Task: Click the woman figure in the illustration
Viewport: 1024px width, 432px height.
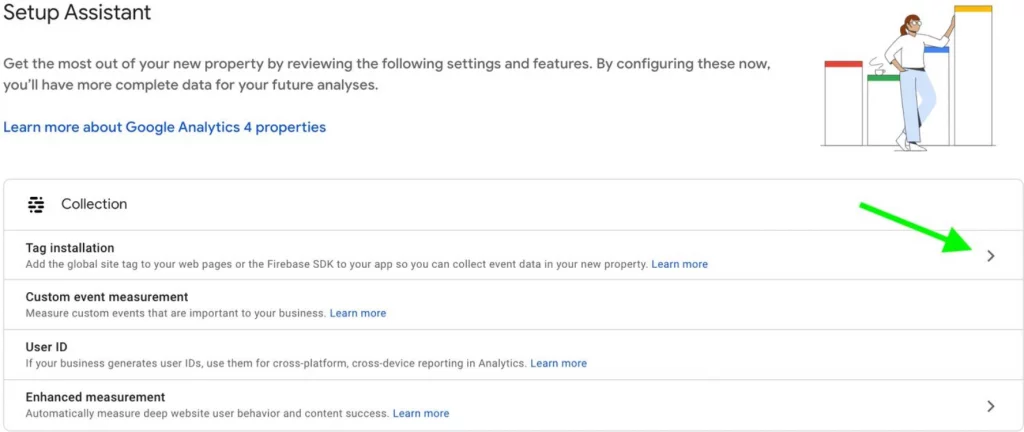Action: [x=916, y=82]
